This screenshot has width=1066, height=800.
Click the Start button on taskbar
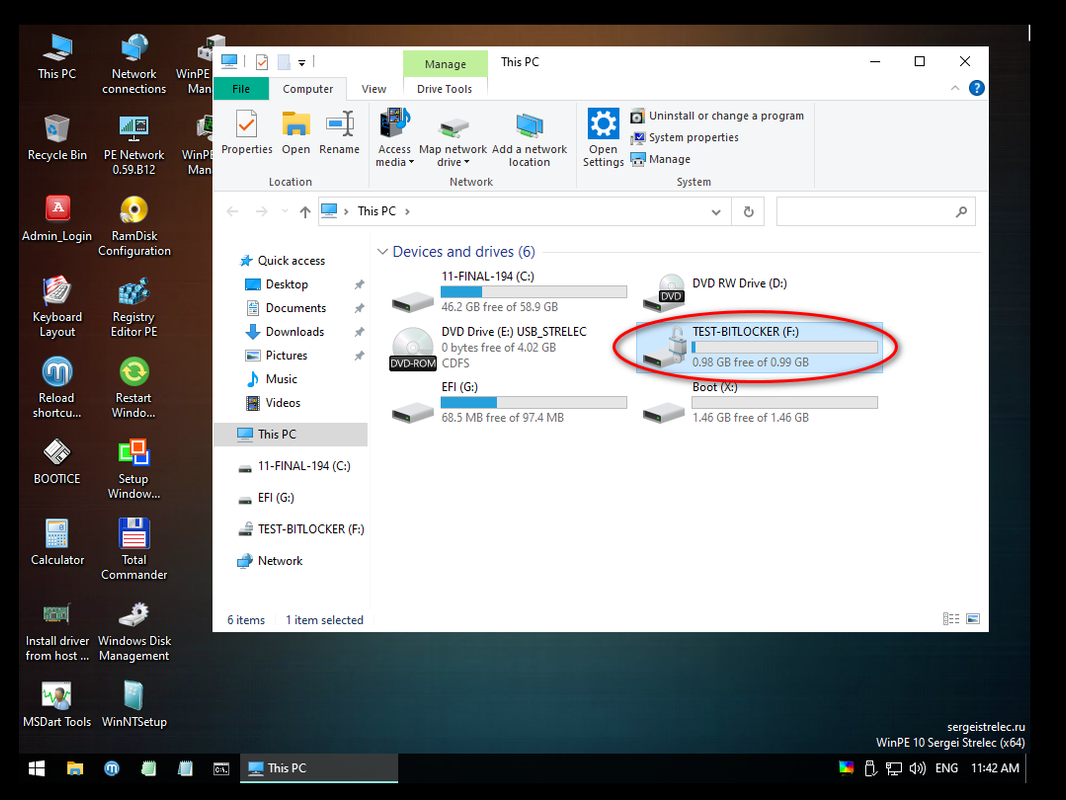pos(37,768)
